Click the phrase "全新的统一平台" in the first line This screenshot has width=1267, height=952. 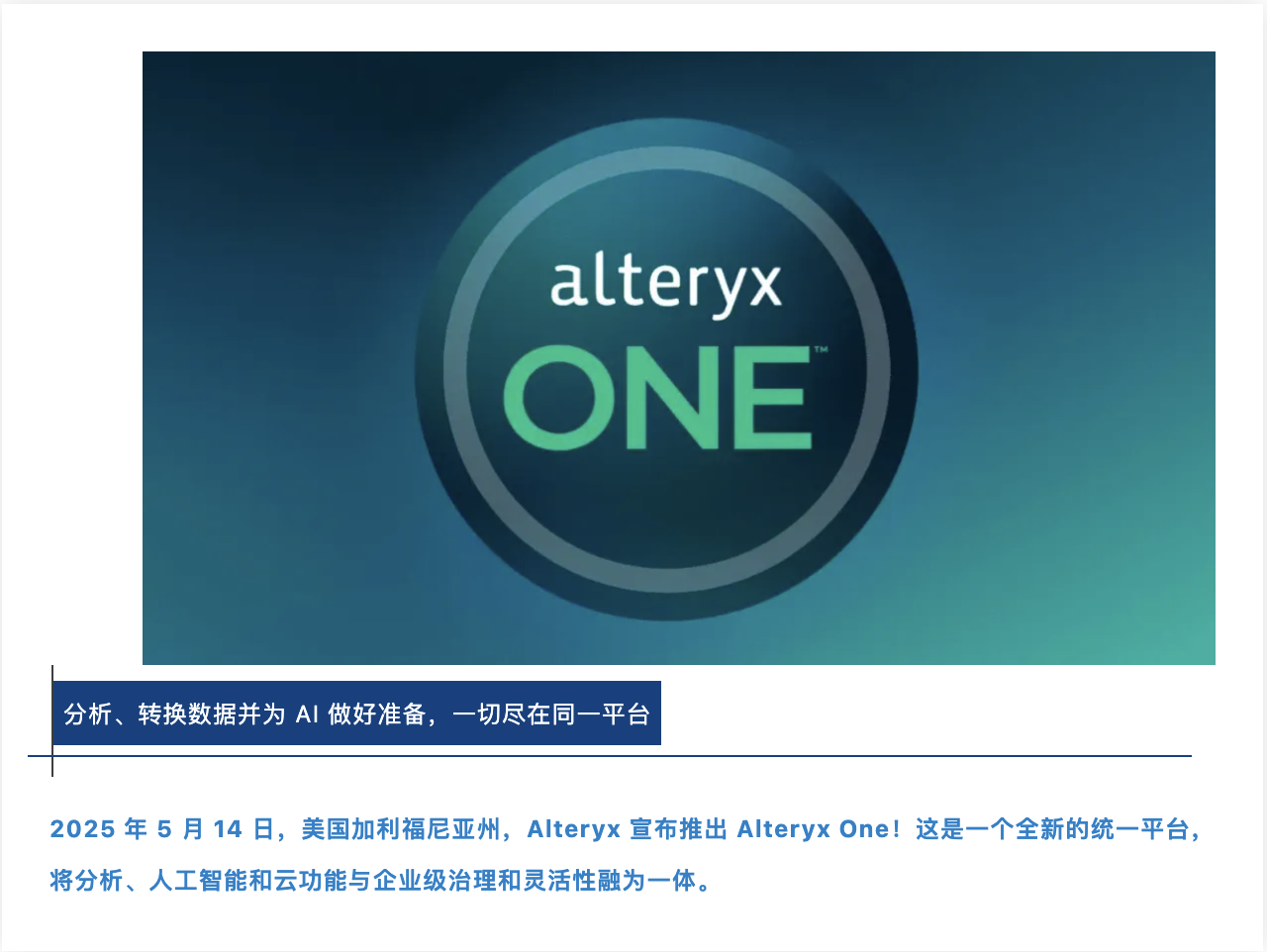[x=1103, y=829]
